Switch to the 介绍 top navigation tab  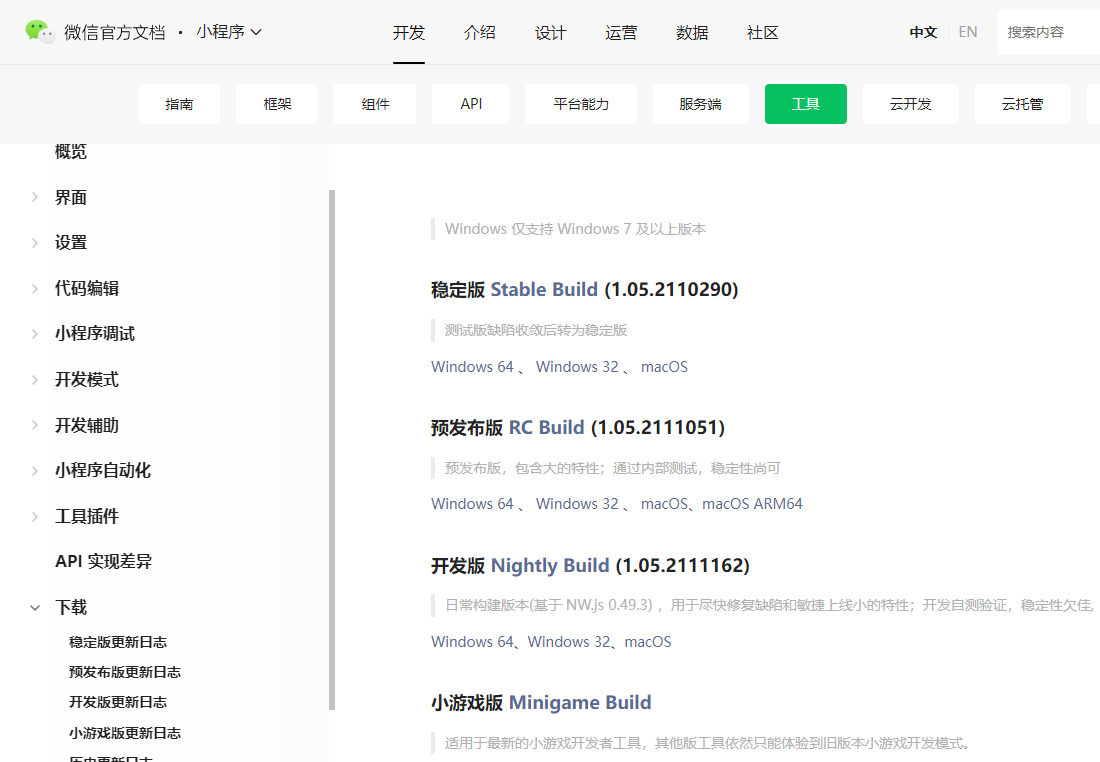coord(480,32)
